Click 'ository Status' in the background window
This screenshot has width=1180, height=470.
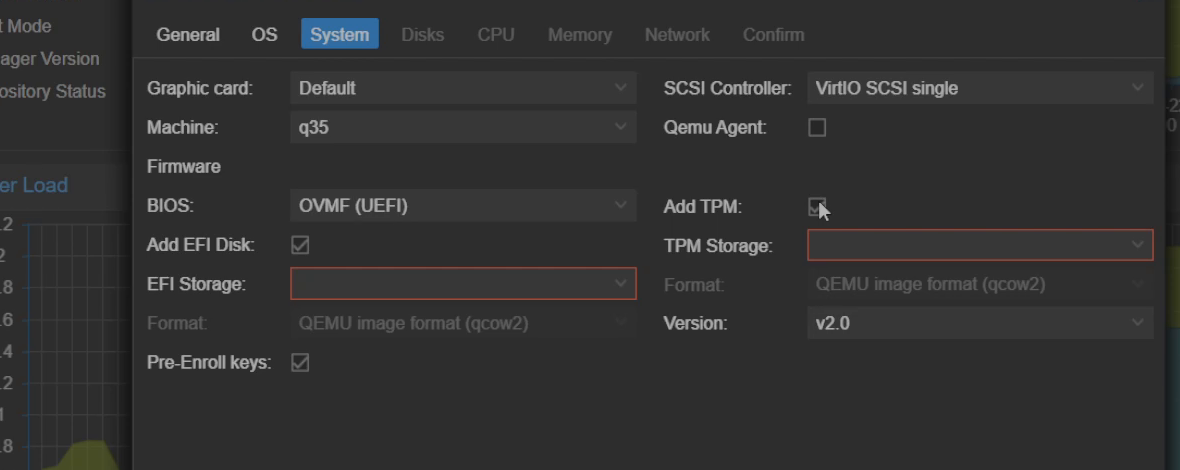coord(53,92)
